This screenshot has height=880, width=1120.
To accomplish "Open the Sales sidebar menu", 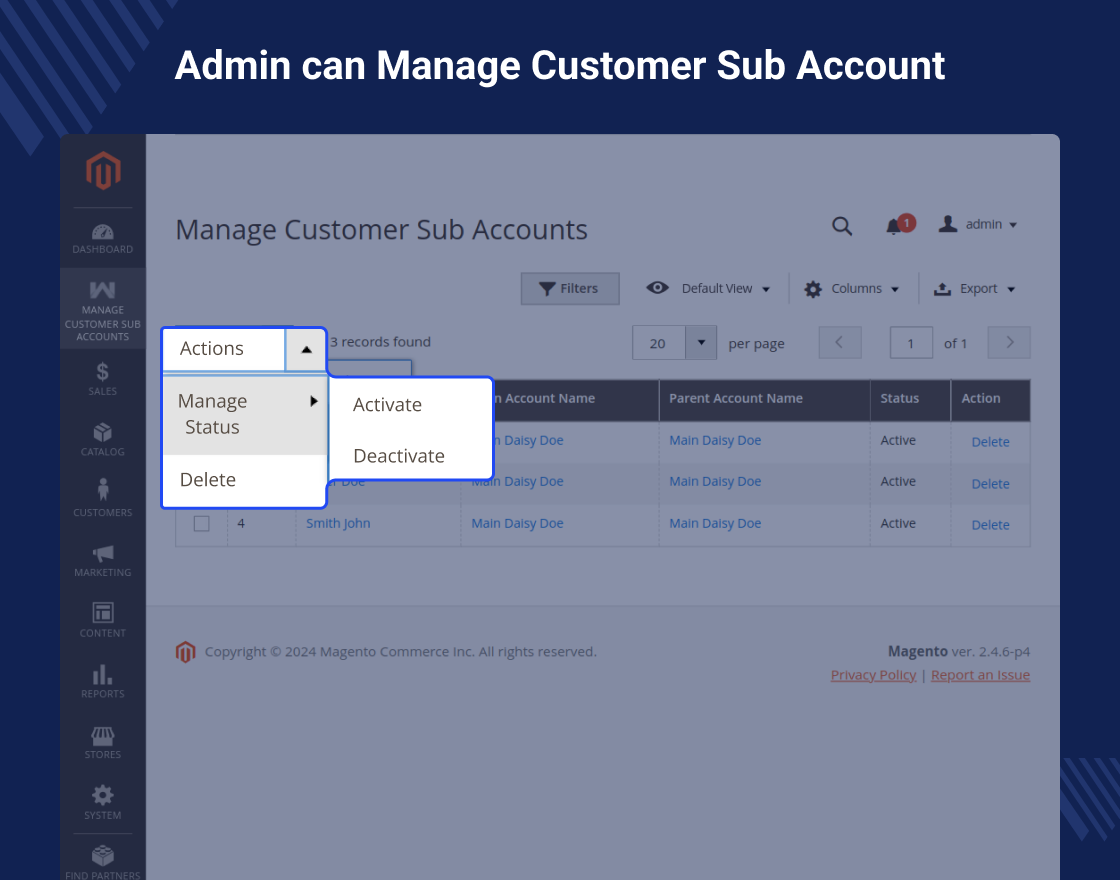I will [103, 379].
